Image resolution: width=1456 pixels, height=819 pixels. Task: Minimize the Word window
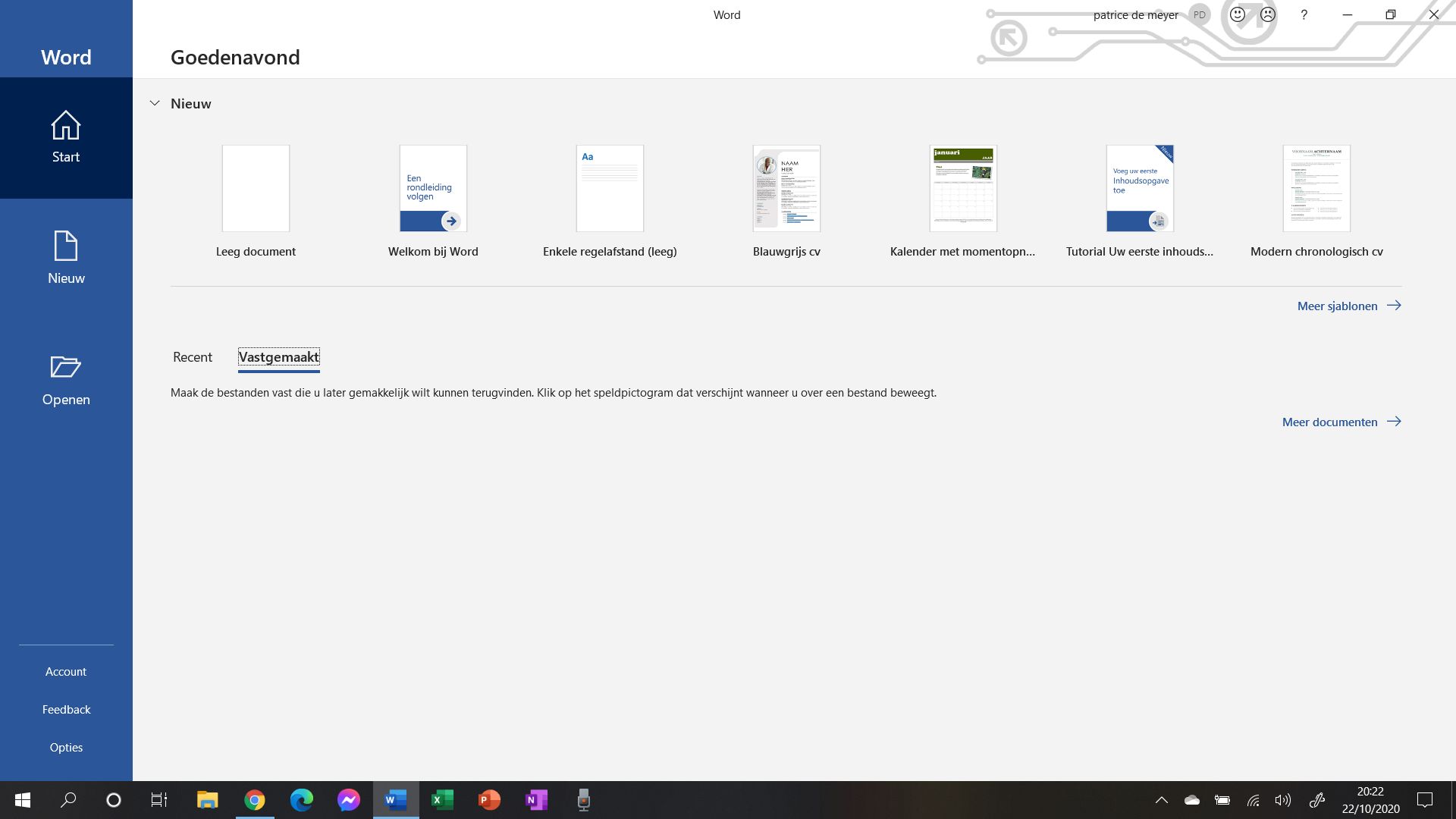tap(1348, 14)
